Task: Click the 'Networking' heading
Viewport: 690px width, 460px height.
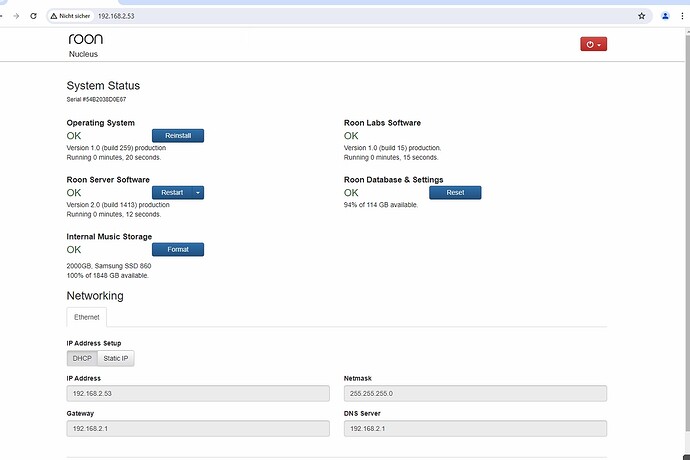Action: (x=95, y=295)
